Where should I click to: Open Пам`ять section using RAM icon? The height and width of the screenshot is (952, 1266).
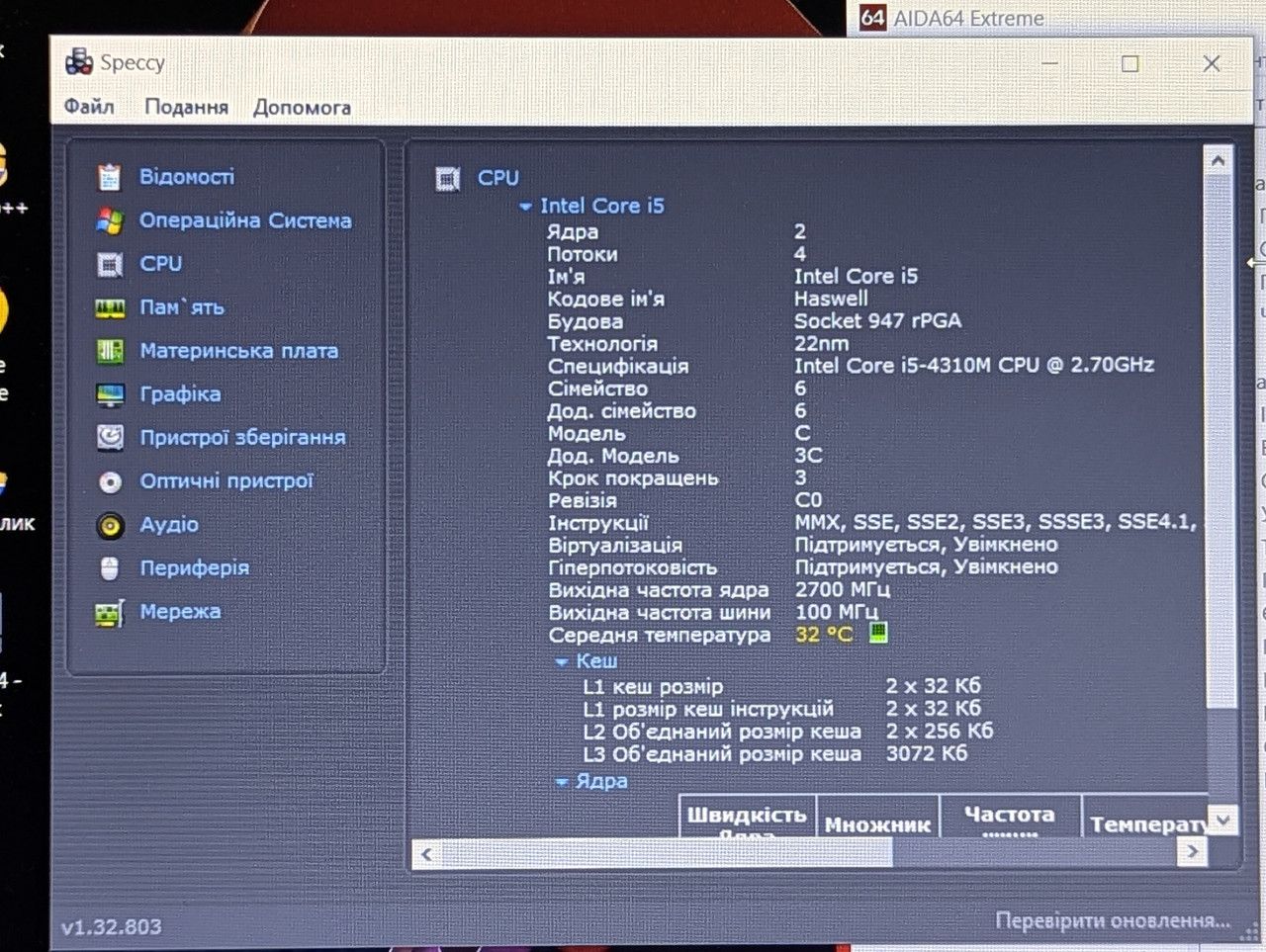coord(109,308)
